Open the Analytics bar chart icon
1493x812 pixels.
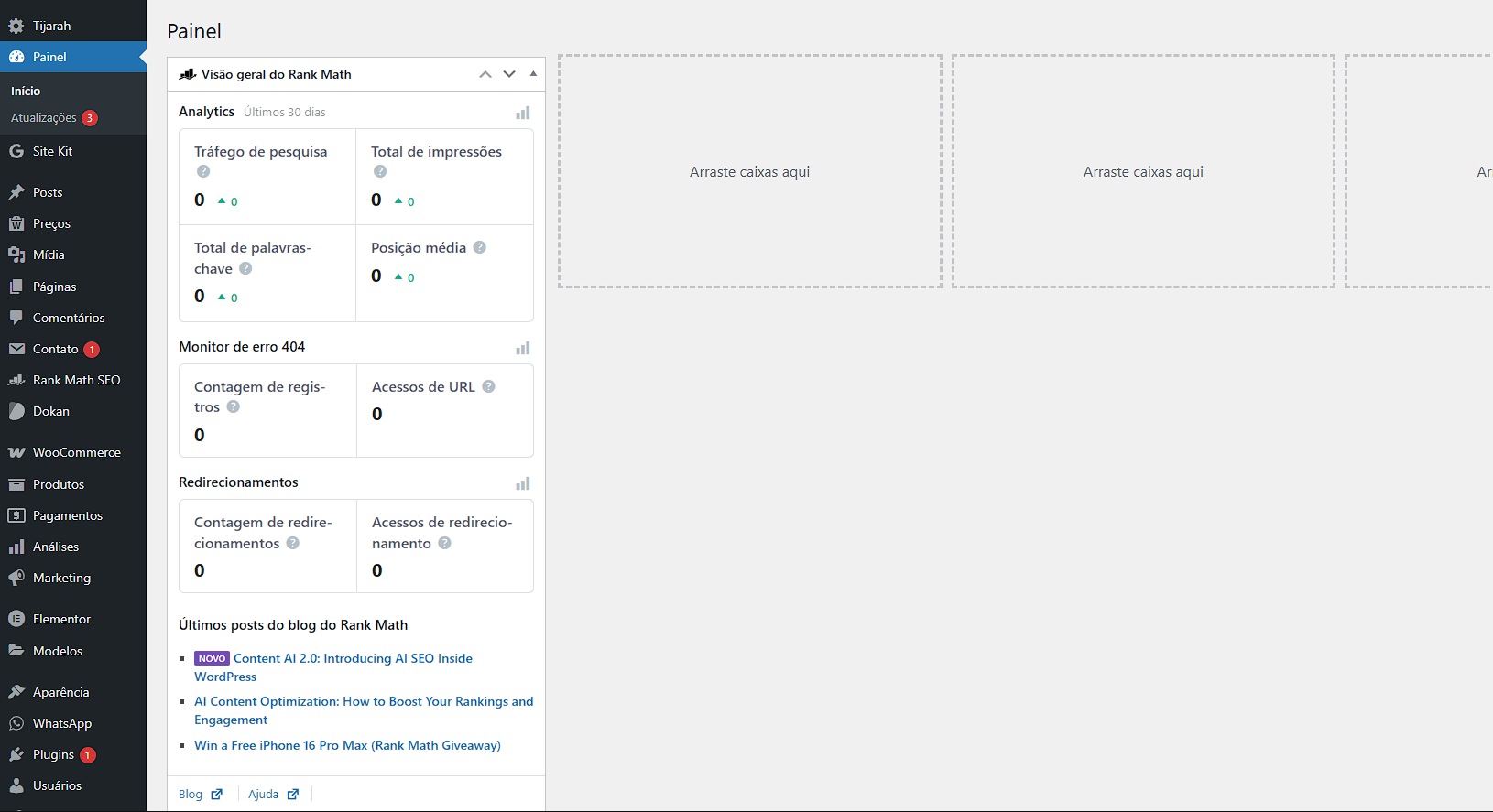522,113
